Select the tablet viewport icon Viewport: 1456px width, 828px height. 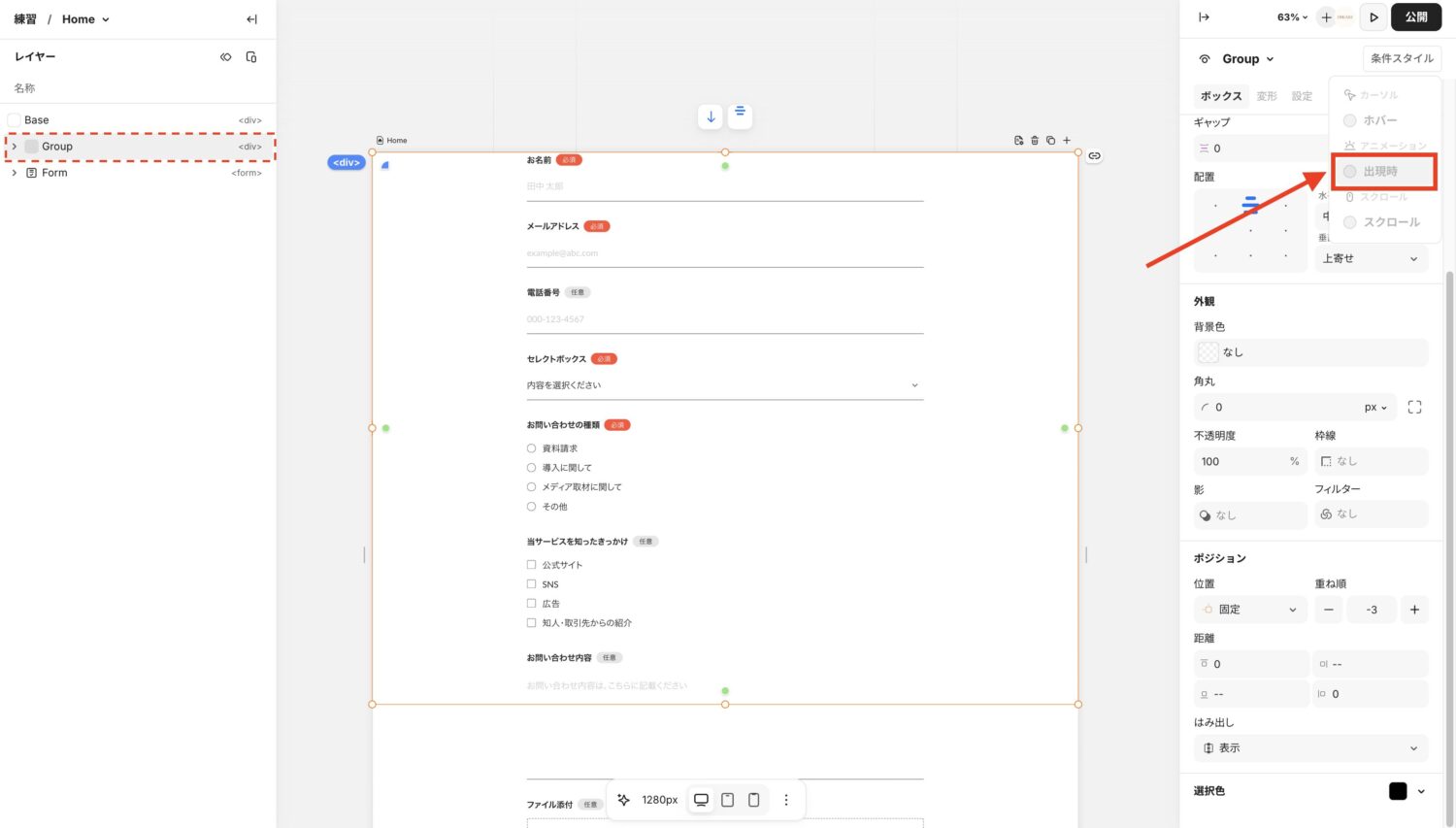(x=727, y=800)
